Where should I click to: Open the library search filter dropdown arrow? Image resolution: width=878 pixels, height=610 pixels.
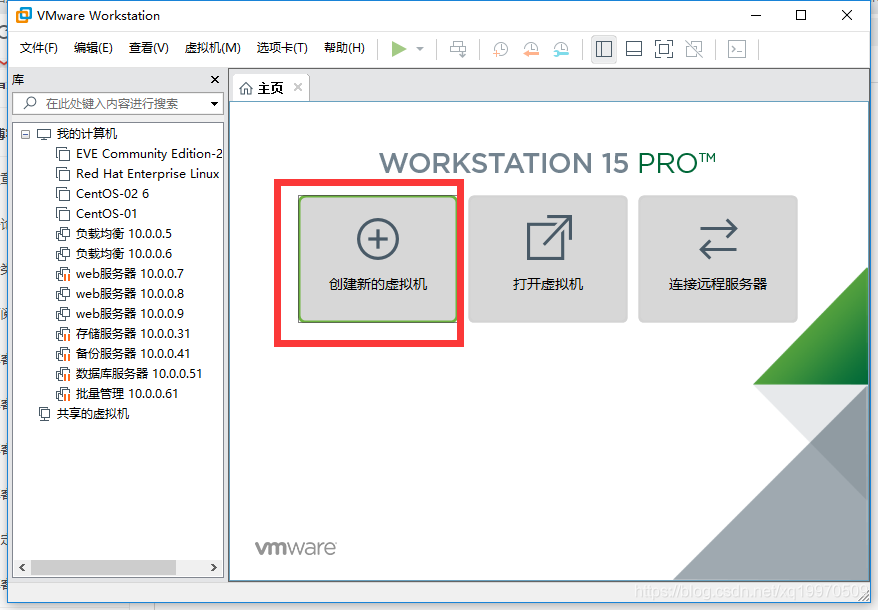(214, 104)
